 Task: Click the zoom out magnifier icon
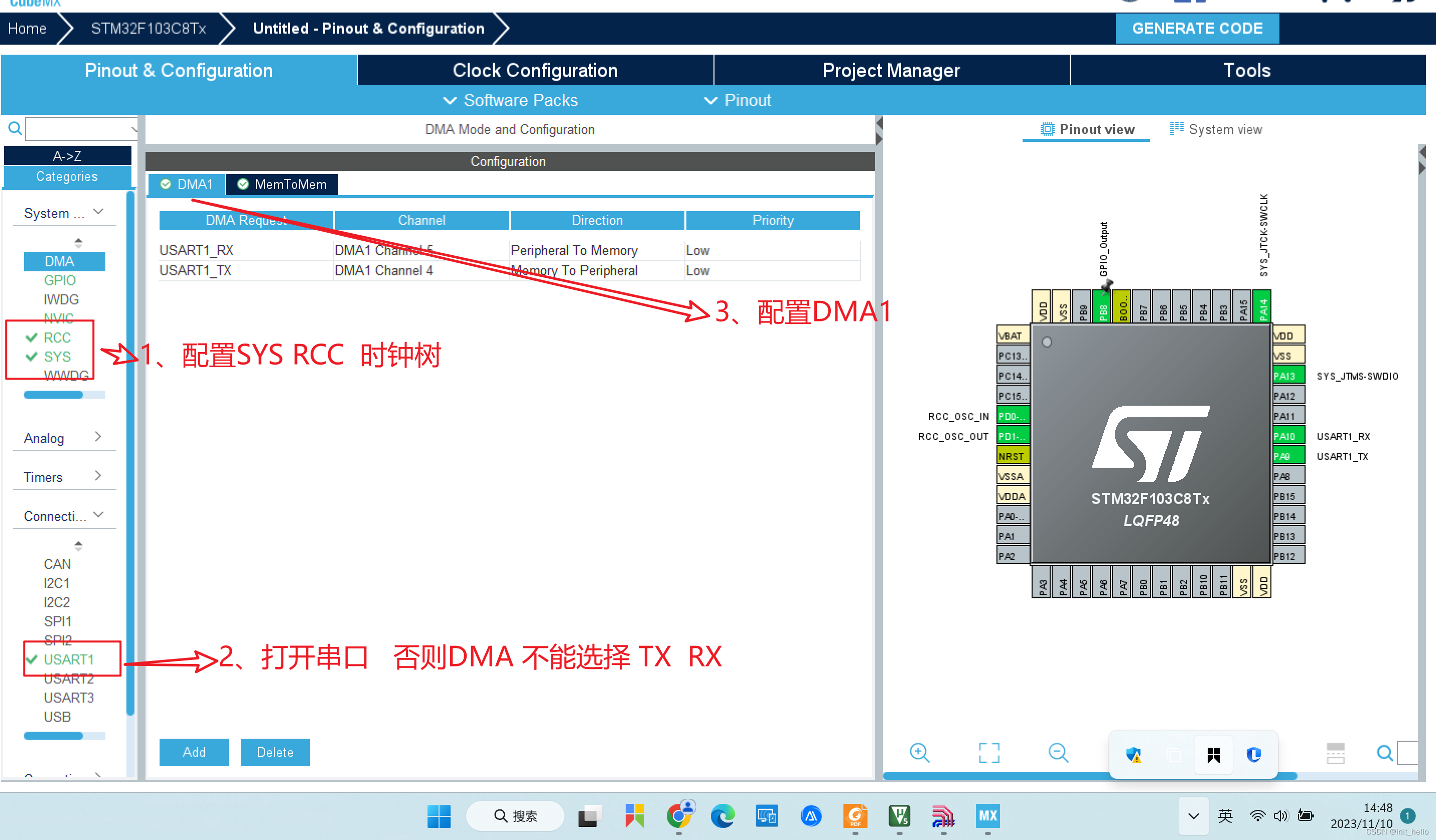(1058, 752)
